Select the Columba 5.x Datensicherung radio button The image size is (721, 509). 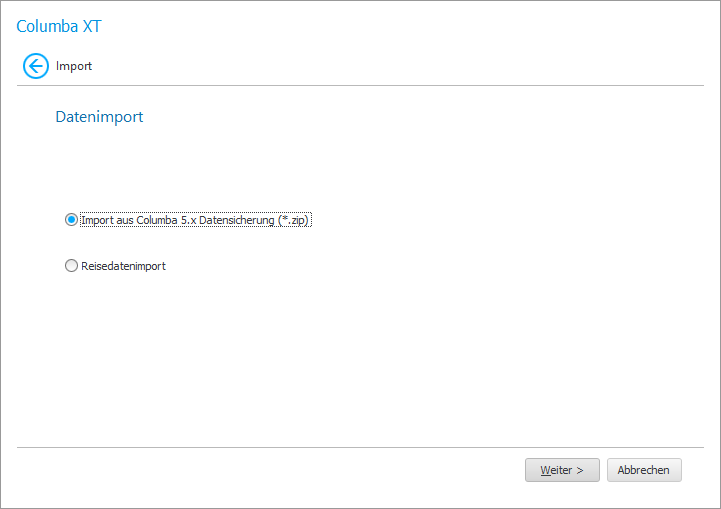click(71, 220)
